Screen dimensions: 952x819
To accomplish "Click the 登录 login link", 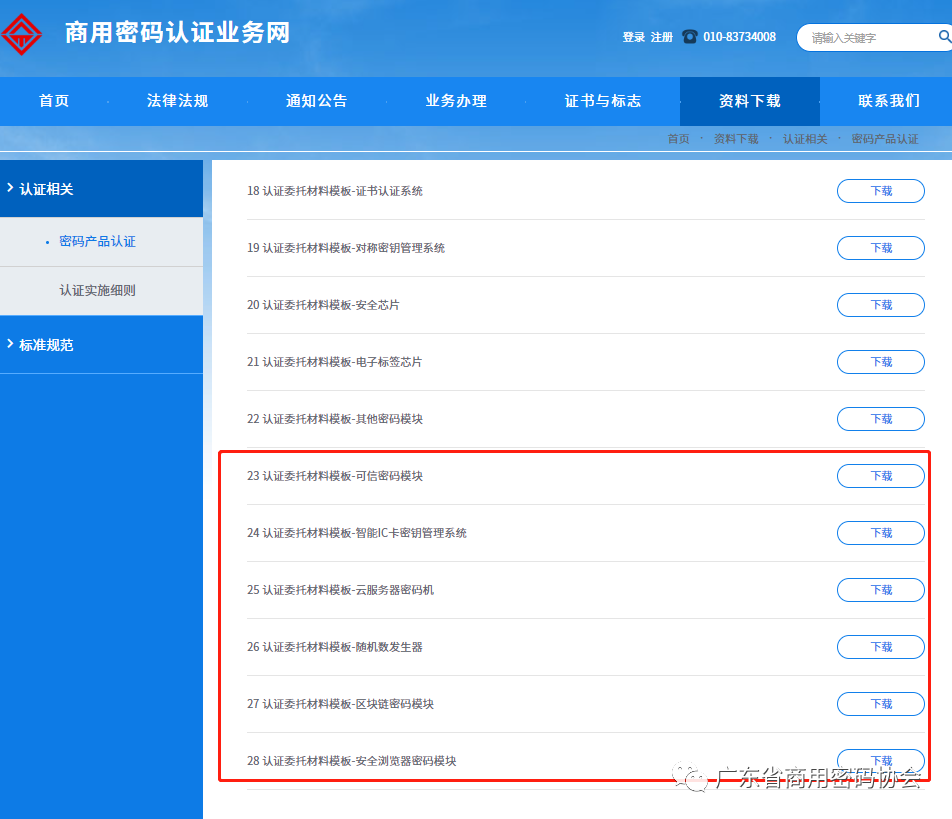I will click(x=633, y=37).
